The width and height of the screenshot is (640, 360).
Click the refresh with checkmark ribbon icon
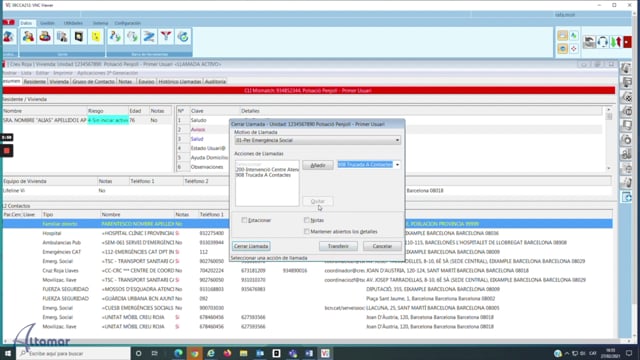point(183,37)
